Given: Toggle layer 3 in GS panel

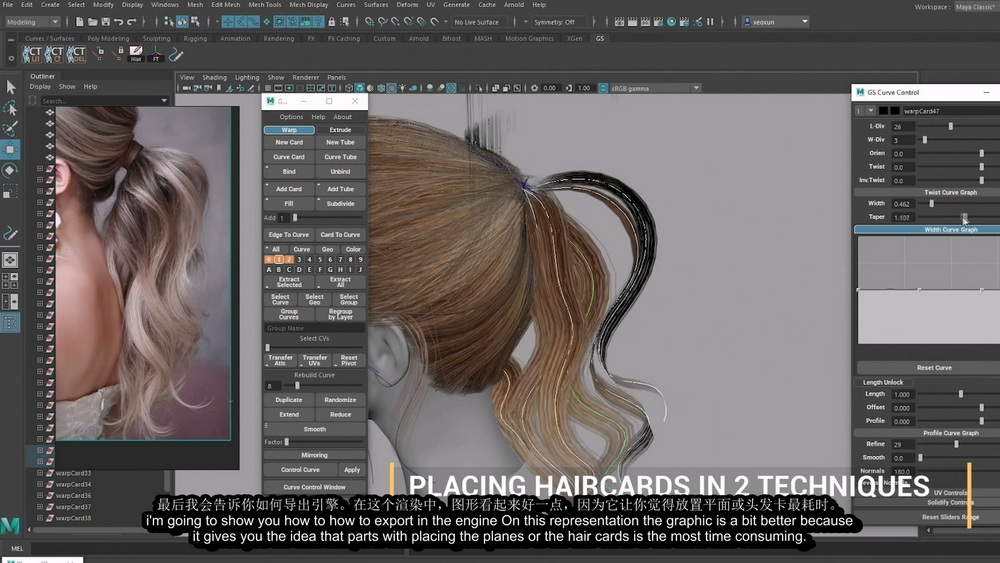Looking at the screenshot, I should tap(299, 260).
